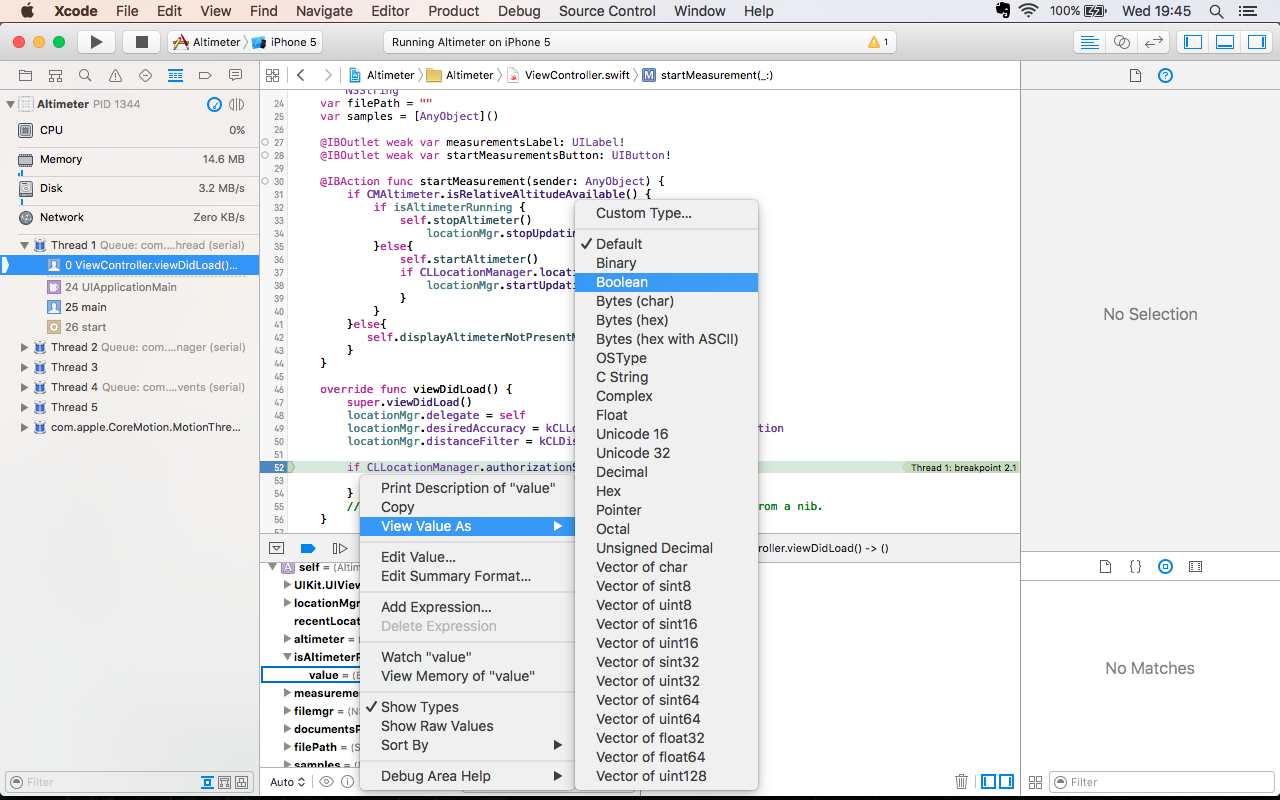Click the Stop button in the toolbar
1280x800 pixels.
click(141, 42)
